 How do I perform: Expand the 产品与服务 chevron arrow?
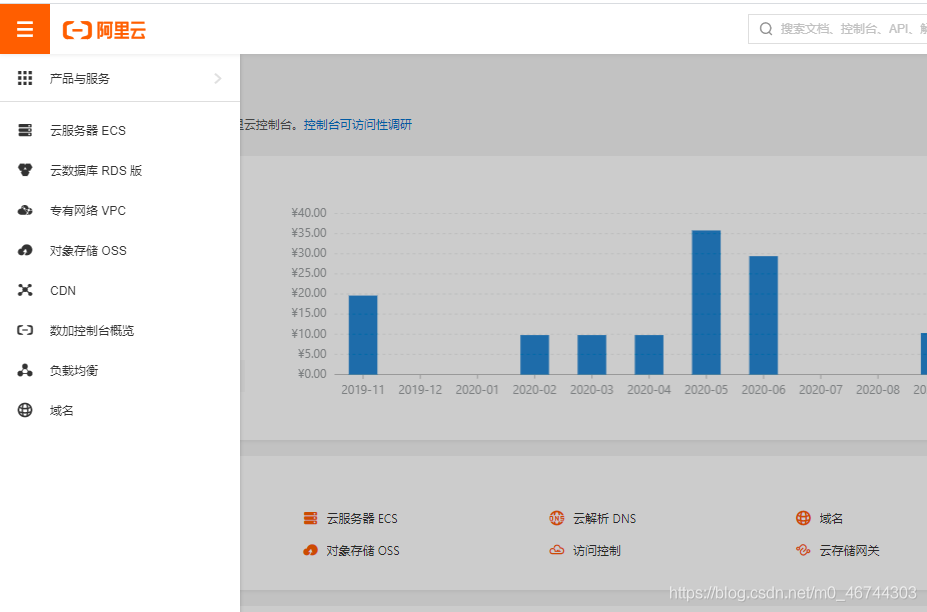(x=218, y=78)
